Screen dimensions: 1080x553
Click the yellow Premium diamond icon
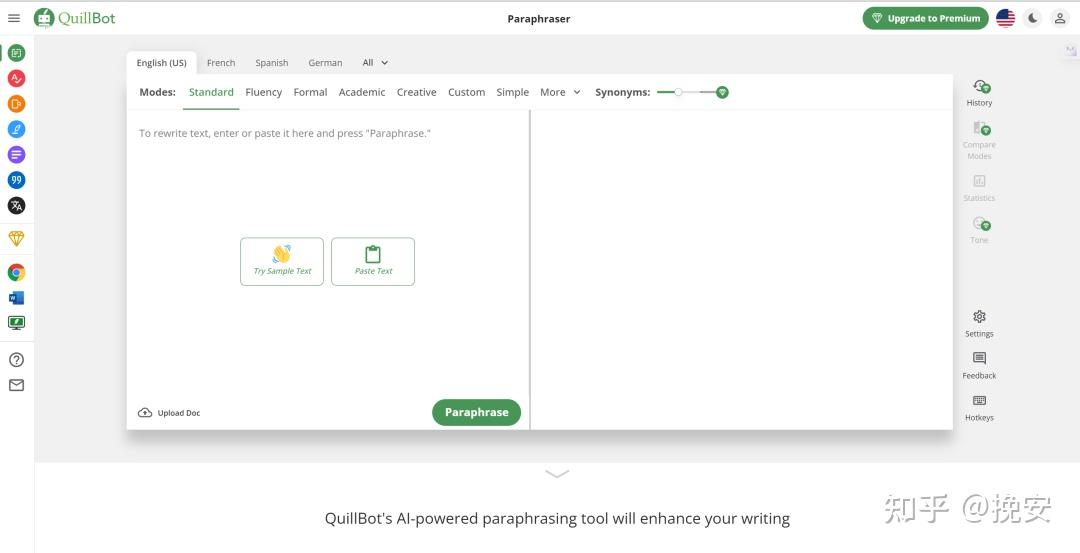point(17,239)
